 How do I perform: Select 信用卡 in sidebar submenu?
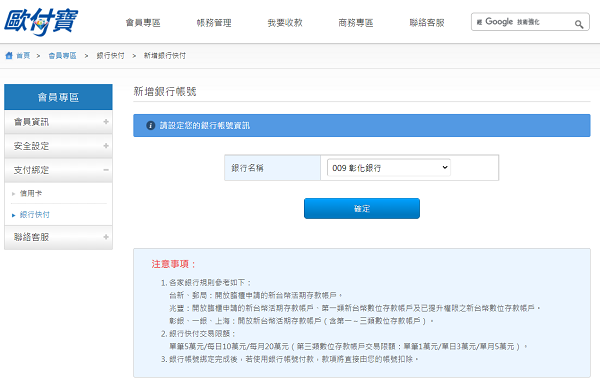31,193
